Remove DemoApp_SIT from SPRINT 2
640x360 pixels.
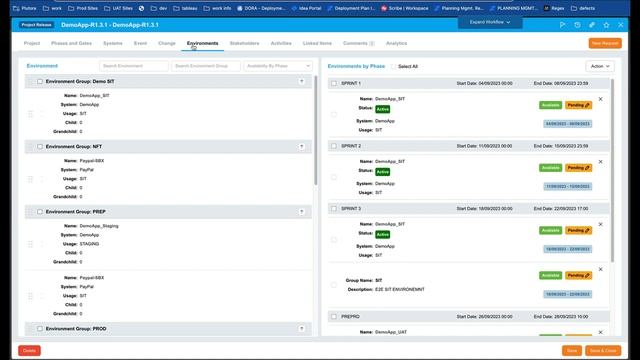pos(600,162)
